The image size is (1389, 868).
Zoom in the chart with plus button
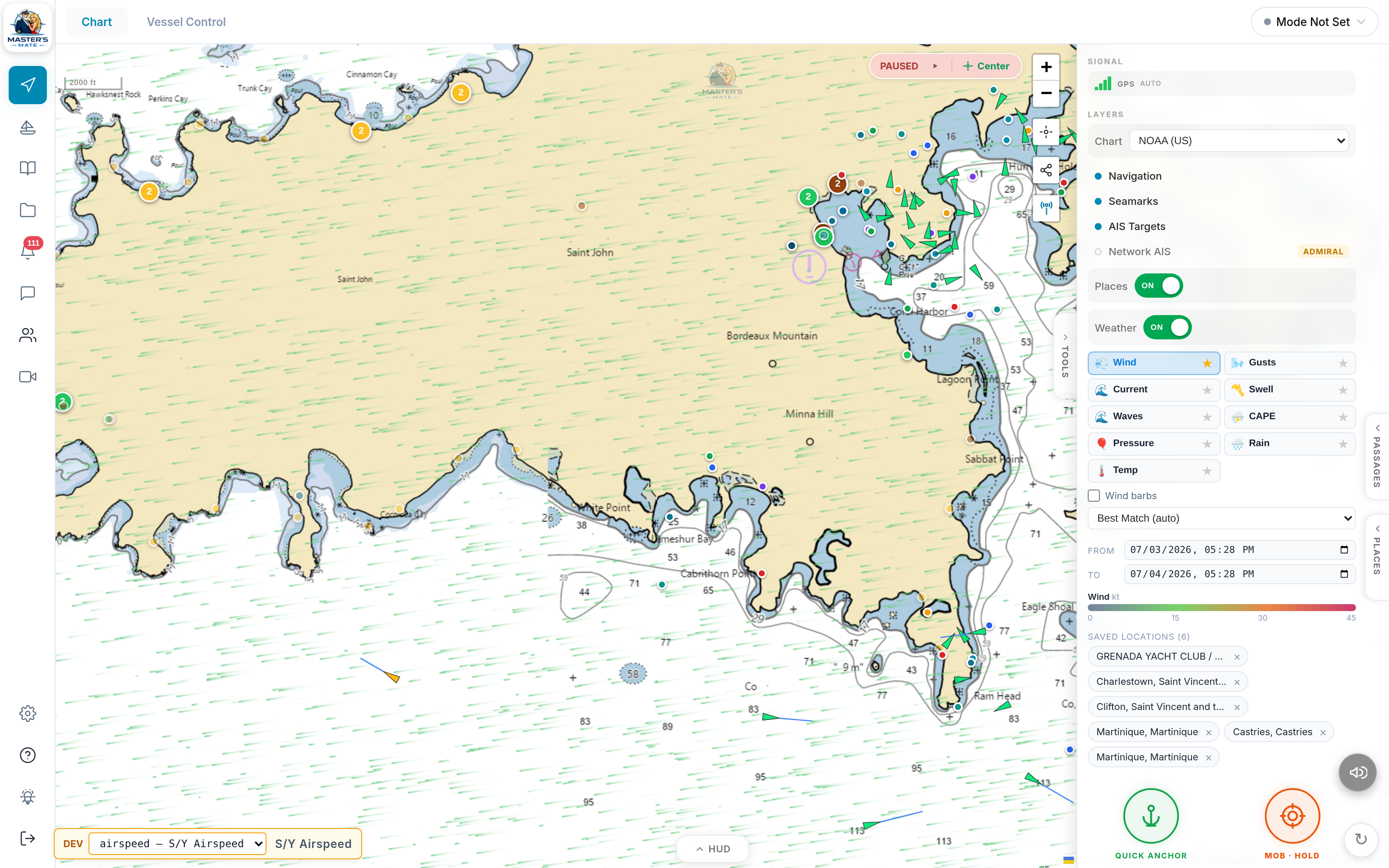pyautogui.click(x=1046, y=67)
